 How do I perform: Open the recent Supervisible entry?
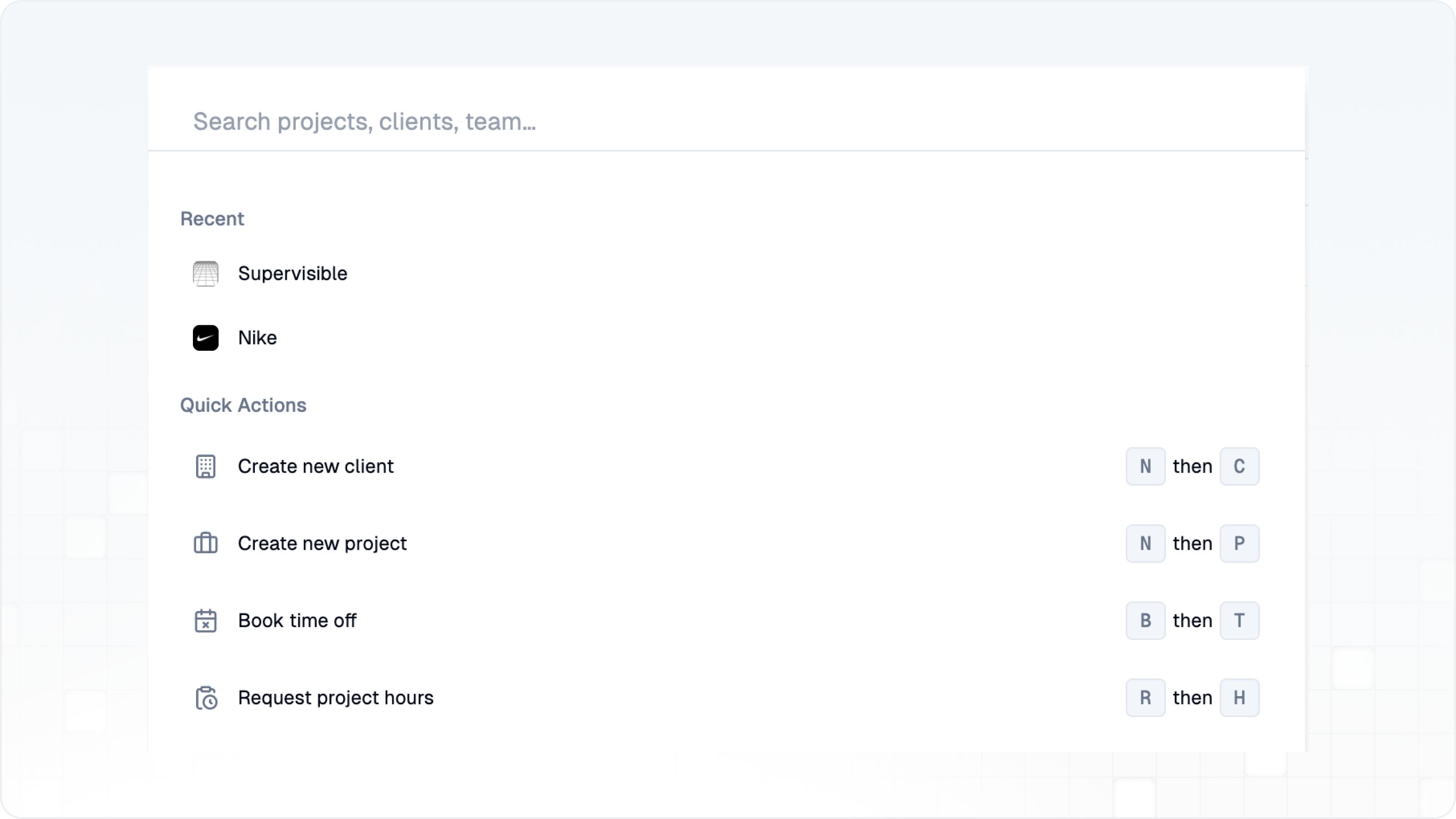pos(292,273)
